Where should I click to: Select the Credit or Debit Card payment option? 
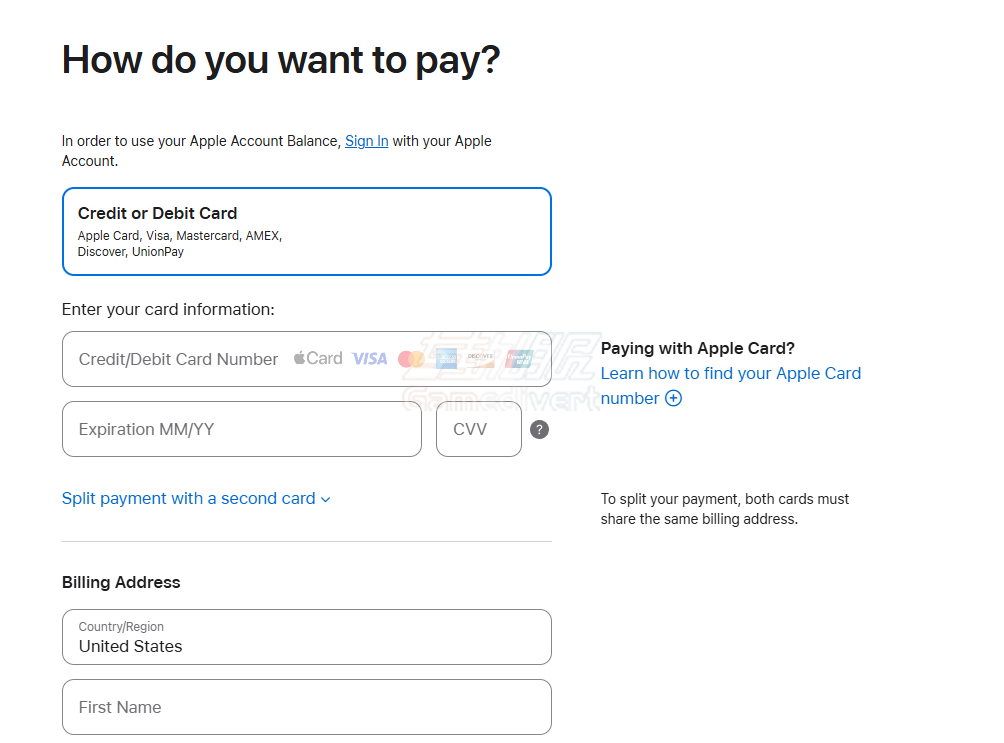[306, 231]
